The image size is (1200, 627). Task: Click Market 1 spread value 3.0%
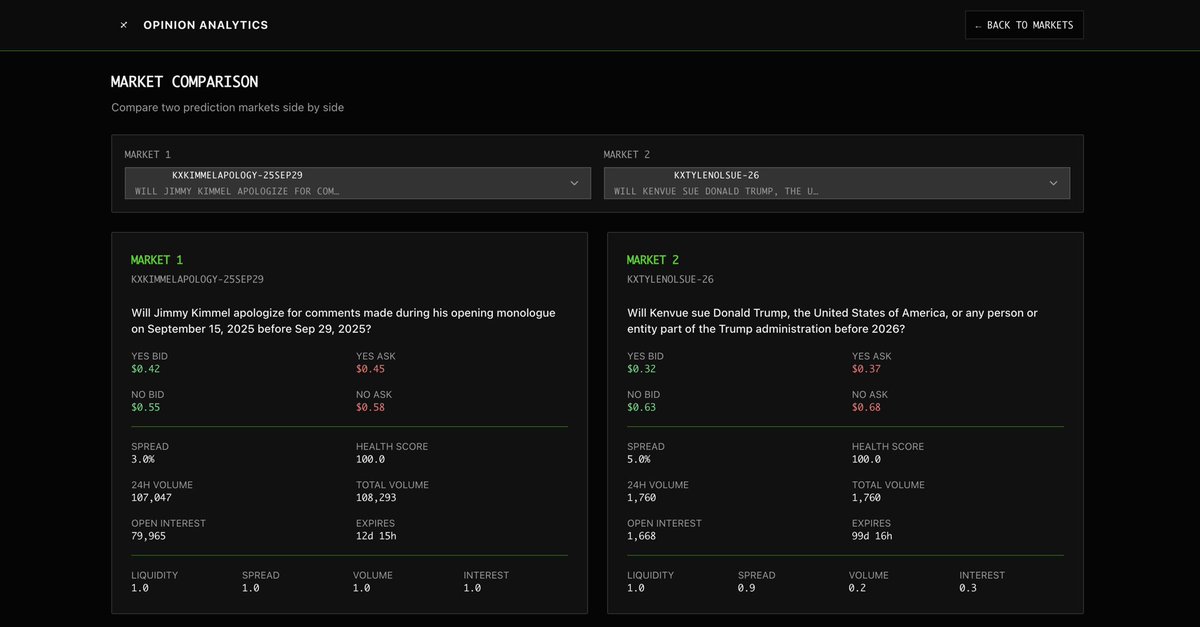[x=143, y=459]
